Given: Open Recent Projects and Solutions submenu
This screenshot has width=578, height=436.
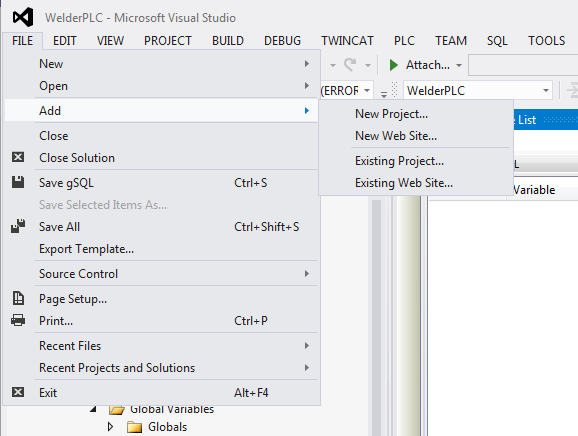Looking at the screenshot, I should [x=161, y=368].
